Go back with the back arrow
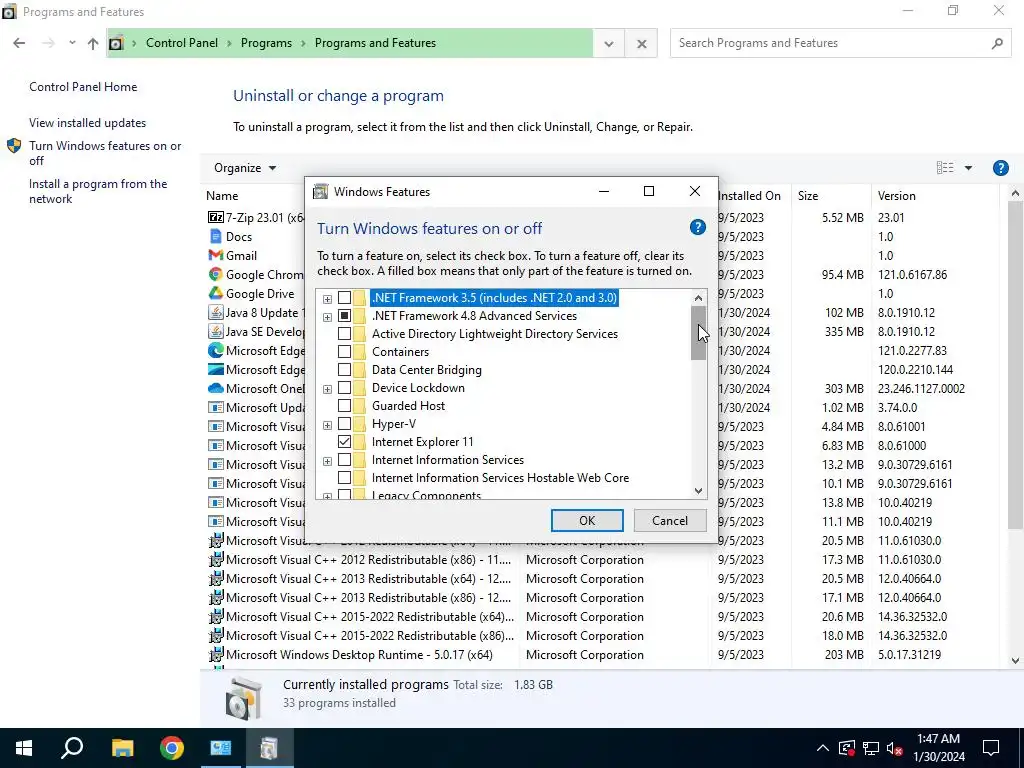Viewport: 1024px width, 768px height. coord(19,43)
